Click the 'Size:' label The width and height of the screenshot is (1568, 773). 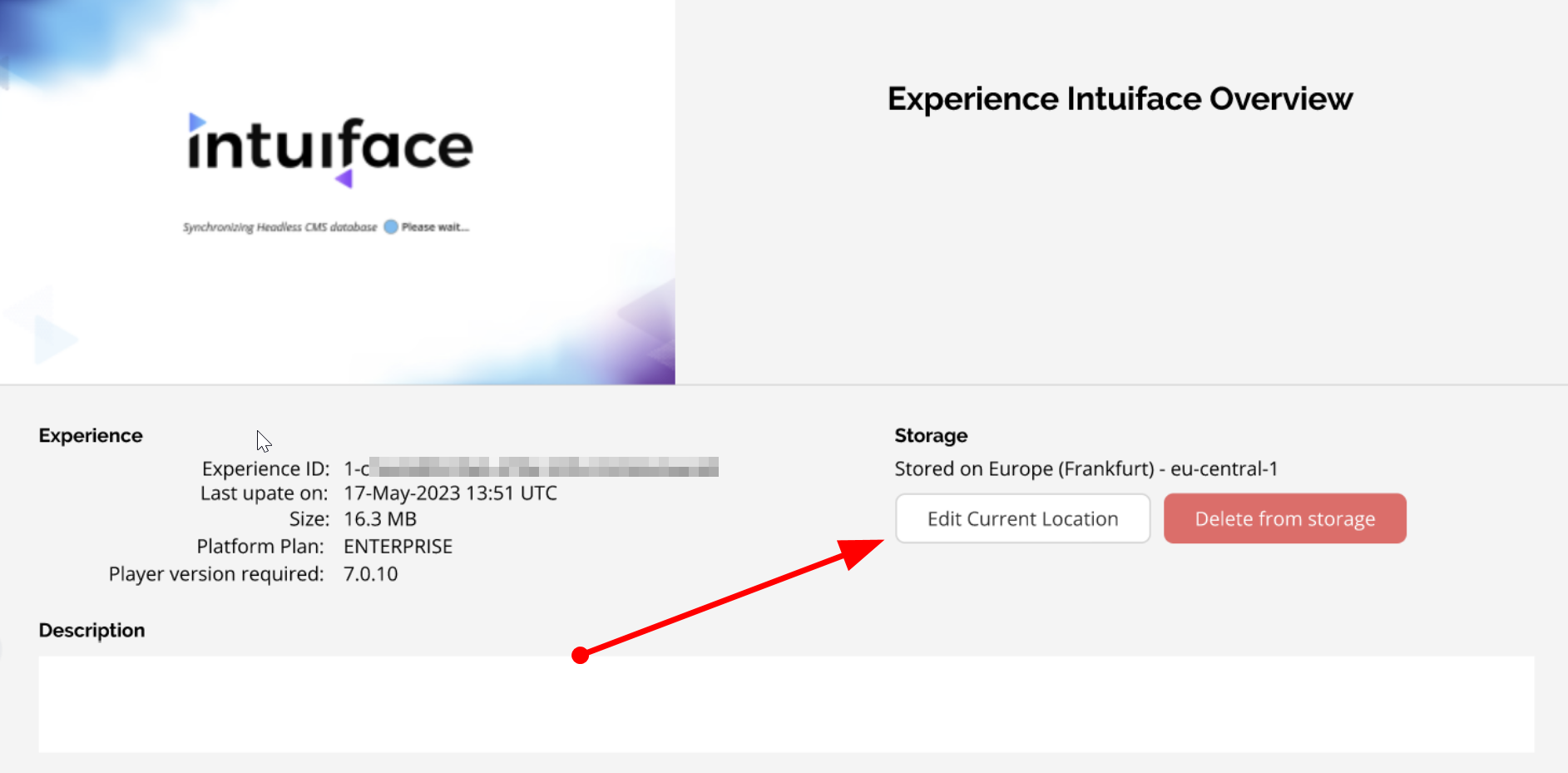coord(309,518)
